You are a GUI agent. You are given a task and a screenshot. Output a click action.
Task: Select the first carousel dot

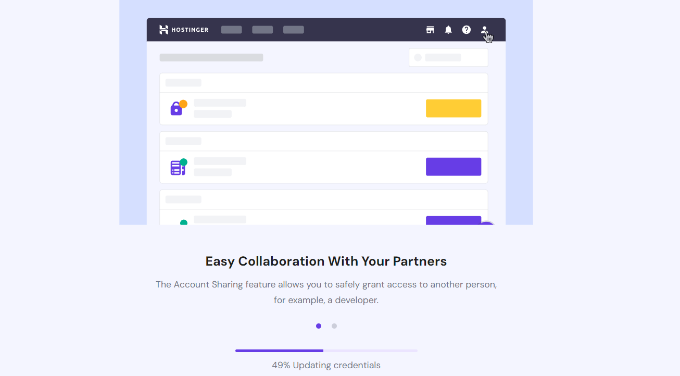coord(319,326)
